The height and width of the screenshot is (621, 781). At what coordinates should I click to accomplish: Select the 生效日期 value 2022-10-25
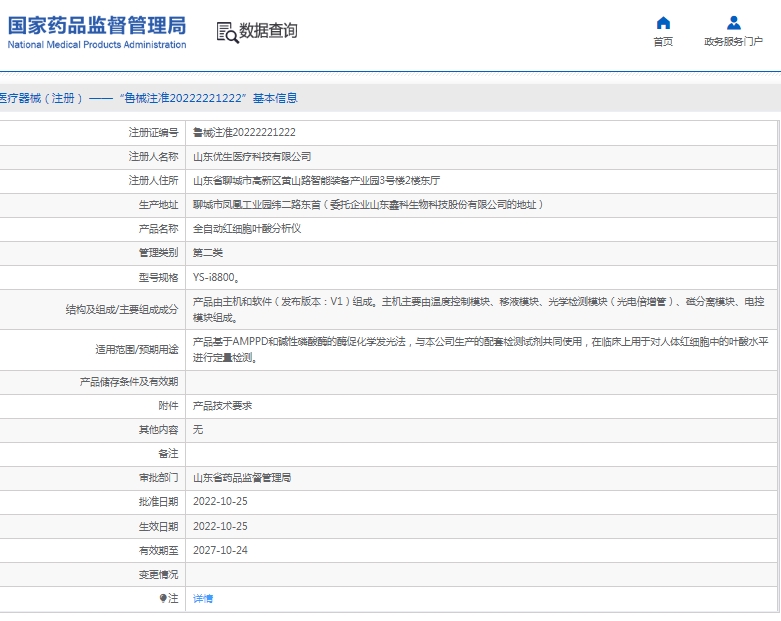pyautogui.click(x=220, y=526)
